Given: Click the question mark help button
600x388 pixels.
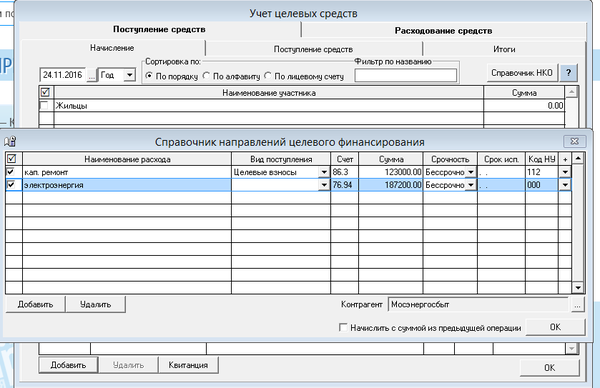Looking at the screenshot, I should pyautogui.click(x=569, y=73).
